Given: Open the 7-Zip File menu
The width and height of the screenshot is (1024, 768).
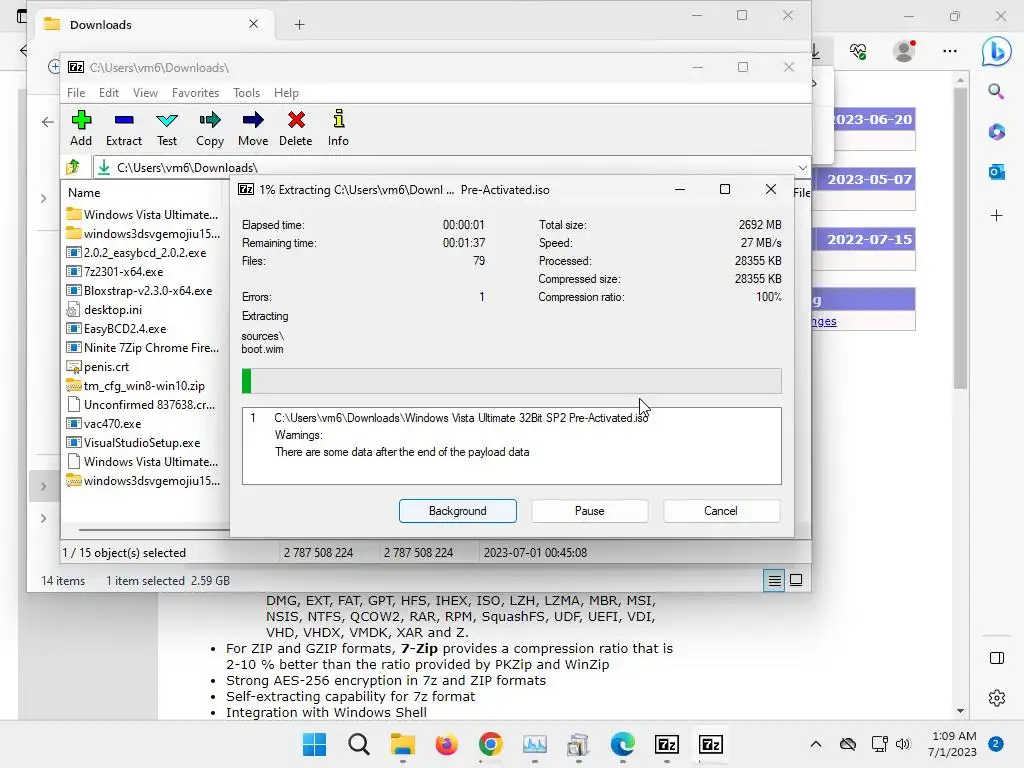Looking at the screenshot, I should pos(76,93).
